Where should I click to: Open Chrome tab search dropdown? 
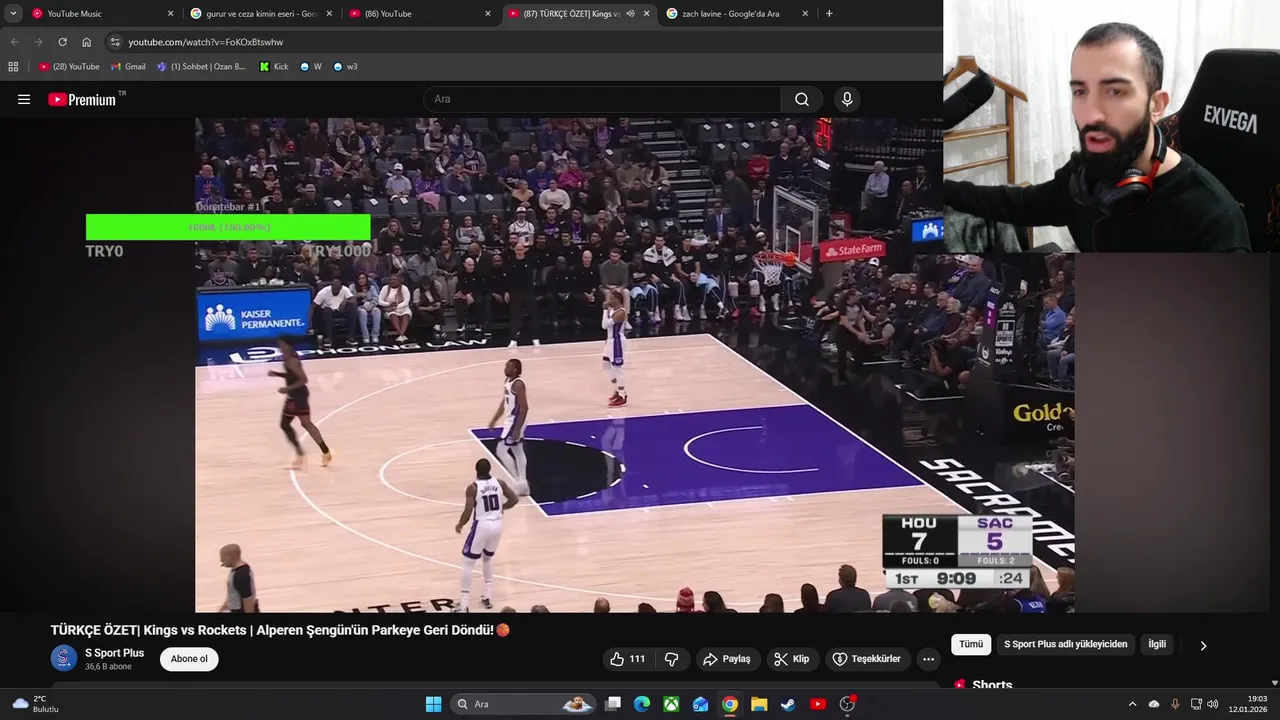point(13,14)
